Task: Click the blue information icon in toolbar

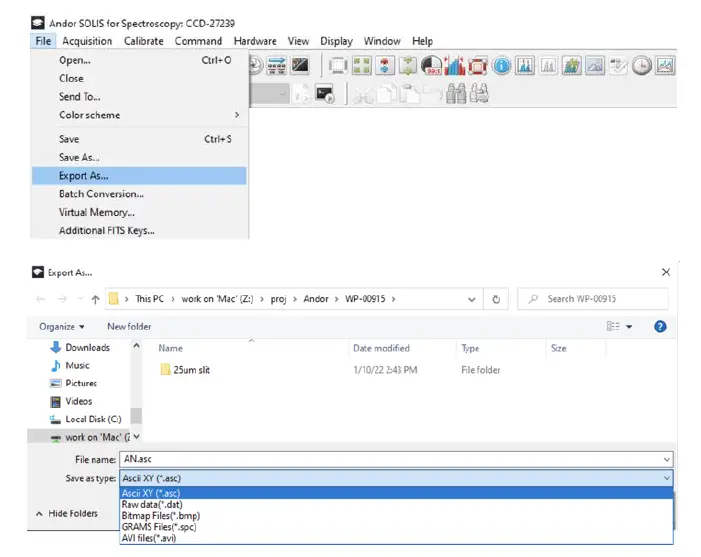Action: [x=502, y=66]
